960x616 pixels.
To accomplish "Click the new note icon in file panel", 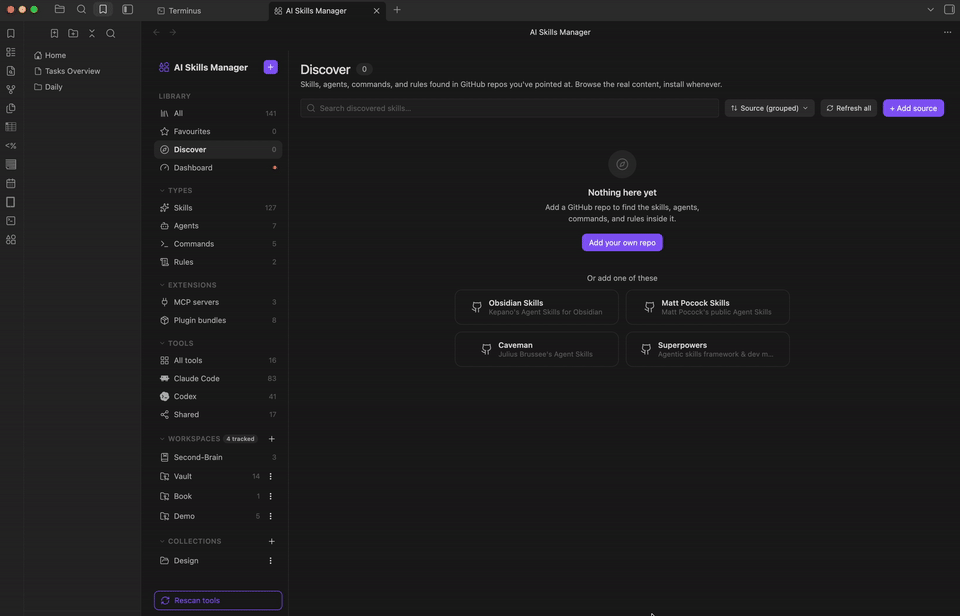I will point(54,34).
